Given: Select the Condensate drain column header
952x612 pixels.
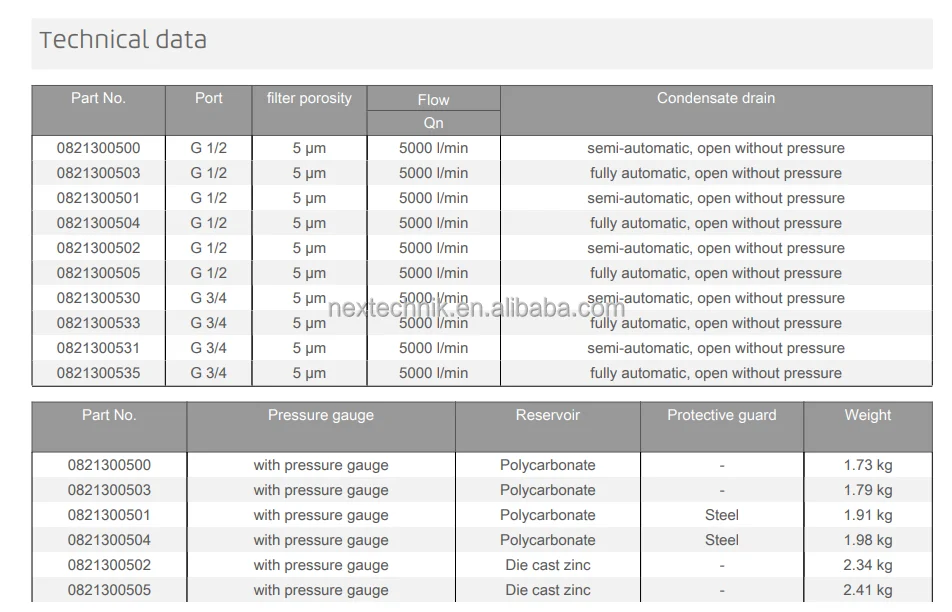Looking at the screenshot, I should coord(715,98).
